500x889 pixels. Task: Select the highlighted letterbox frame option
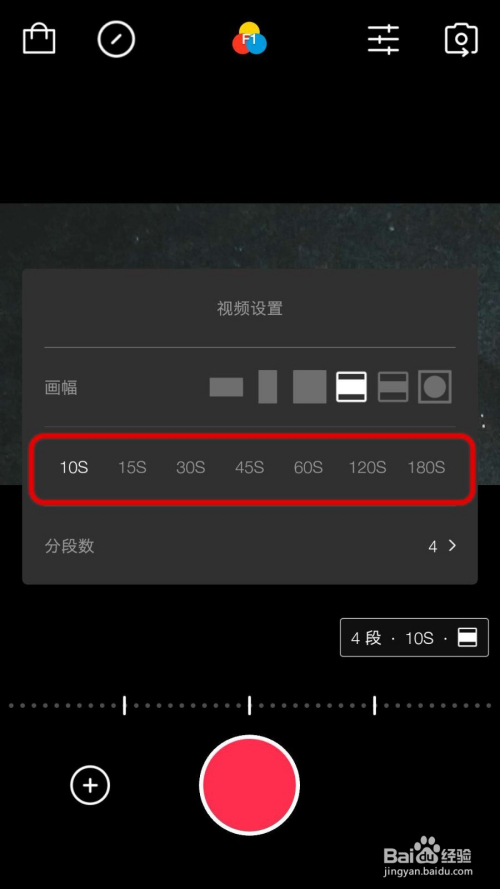point(351,387)
